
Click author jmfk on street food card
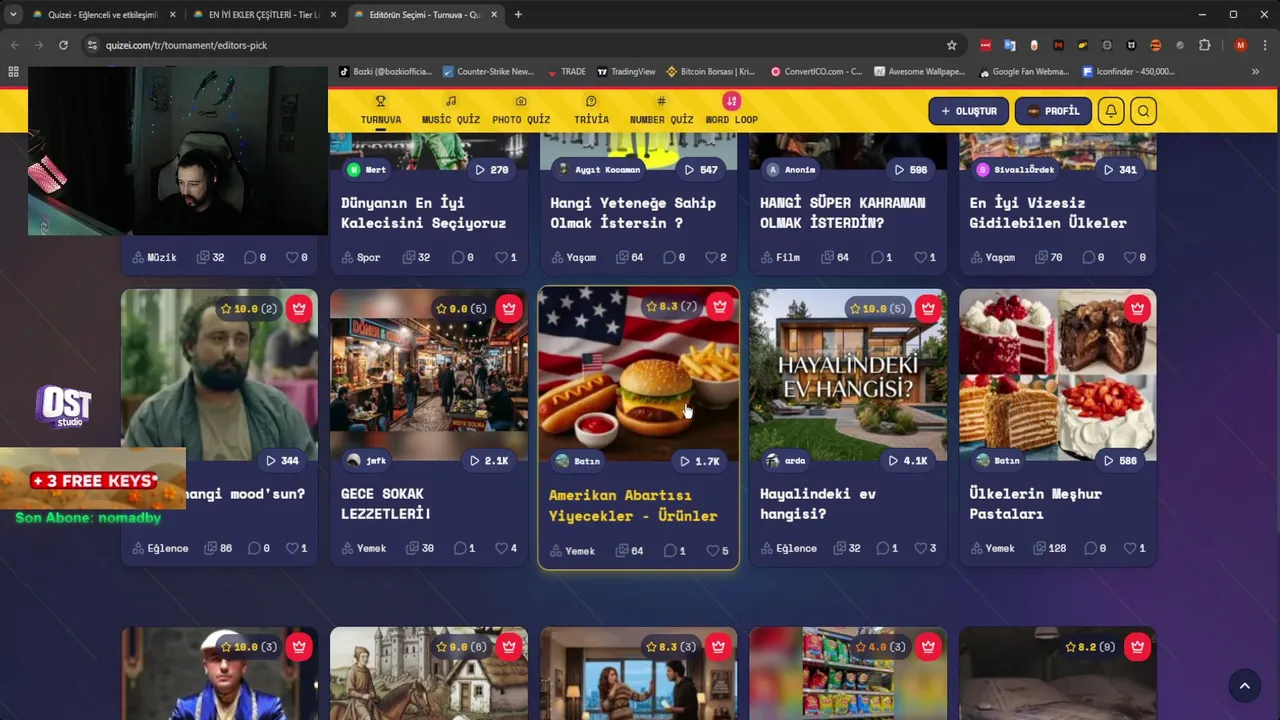point(367,460)
